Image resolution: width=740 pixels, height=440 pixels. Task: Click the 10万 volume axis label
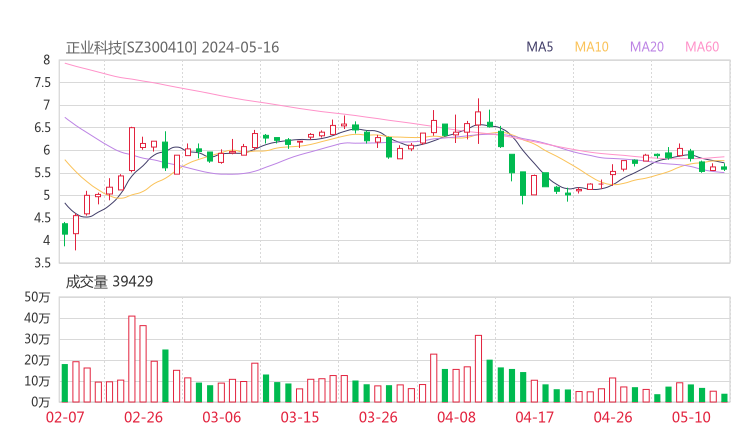point(37,381)
